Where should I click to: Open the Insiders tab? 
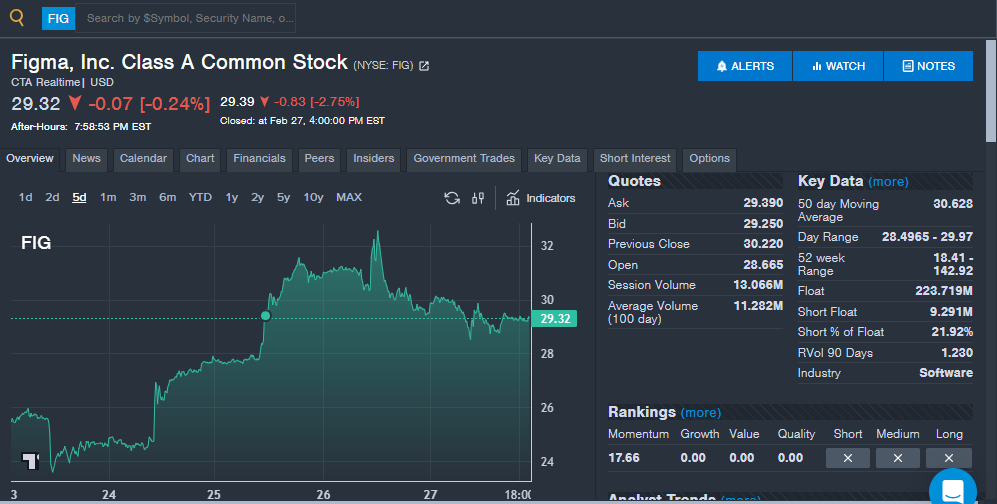tap(374, 159)
